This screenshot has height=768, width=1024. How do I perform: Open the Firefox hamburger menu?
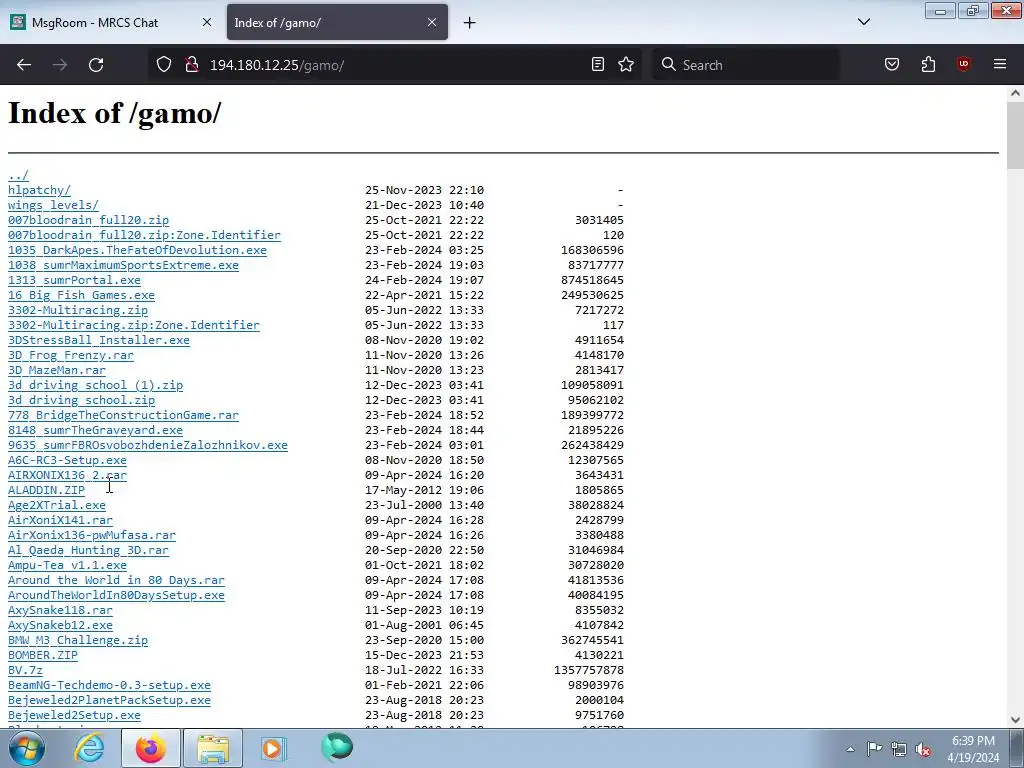[1000, 64]
